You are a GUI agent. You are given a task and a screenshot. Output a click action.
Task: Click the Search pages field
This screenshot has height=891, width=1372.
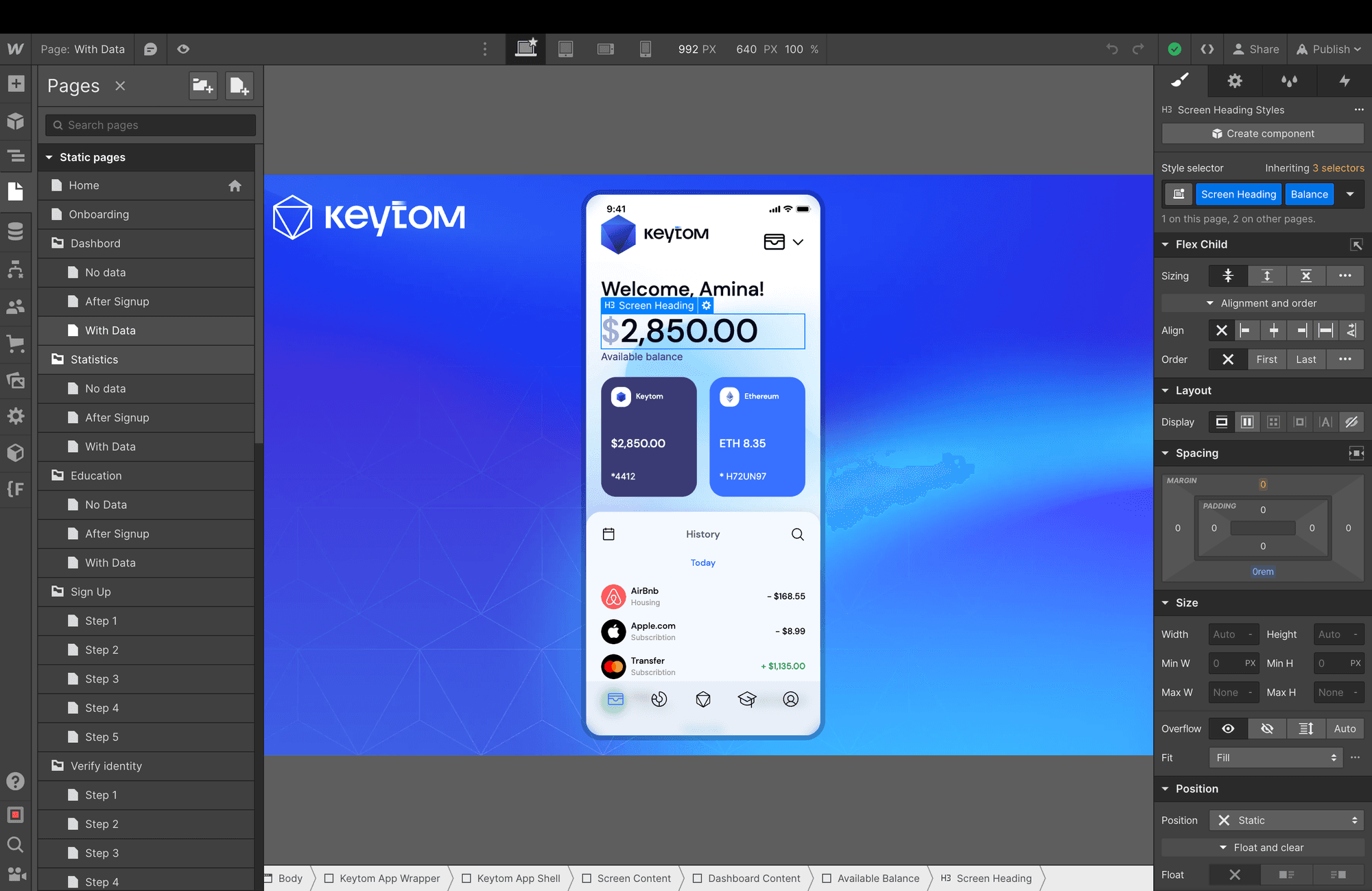click(x=151, y=125)
